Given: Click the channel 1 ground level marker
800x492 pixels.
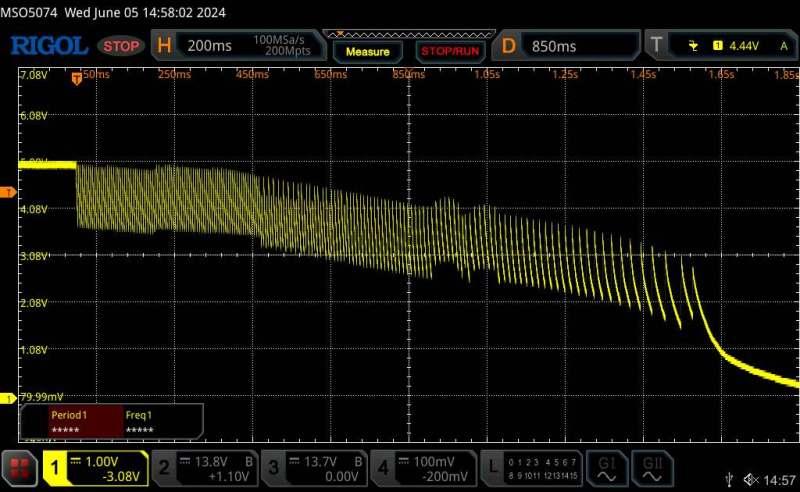Looking at the screenshot, I should (8, 397).
